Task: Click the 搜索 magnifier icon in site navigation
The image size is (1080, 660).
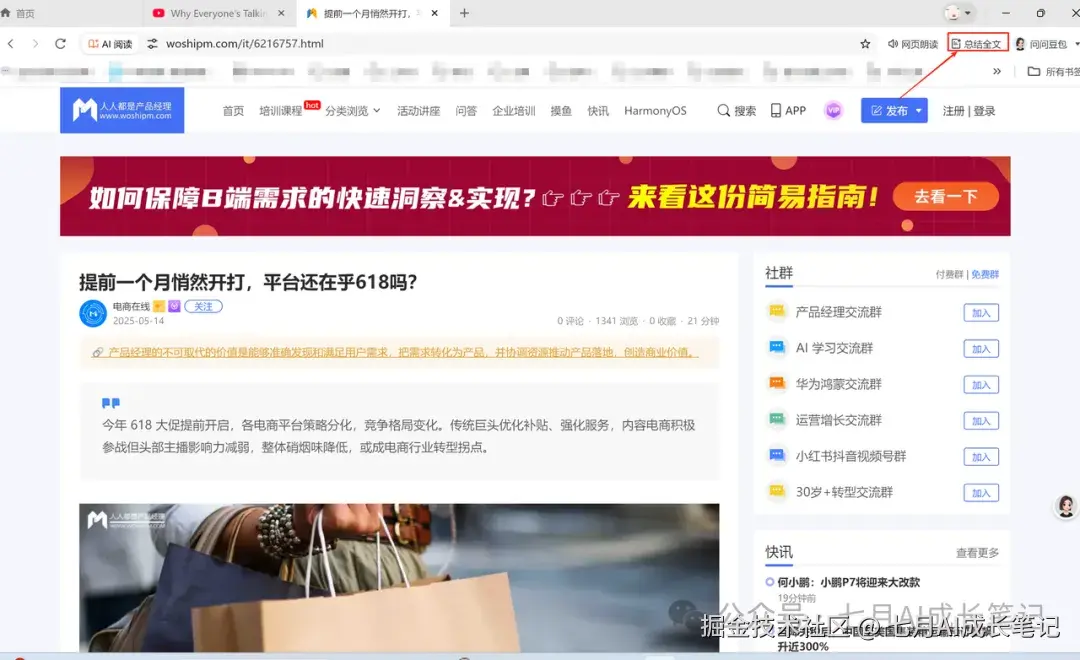Action: pos(723,110)
